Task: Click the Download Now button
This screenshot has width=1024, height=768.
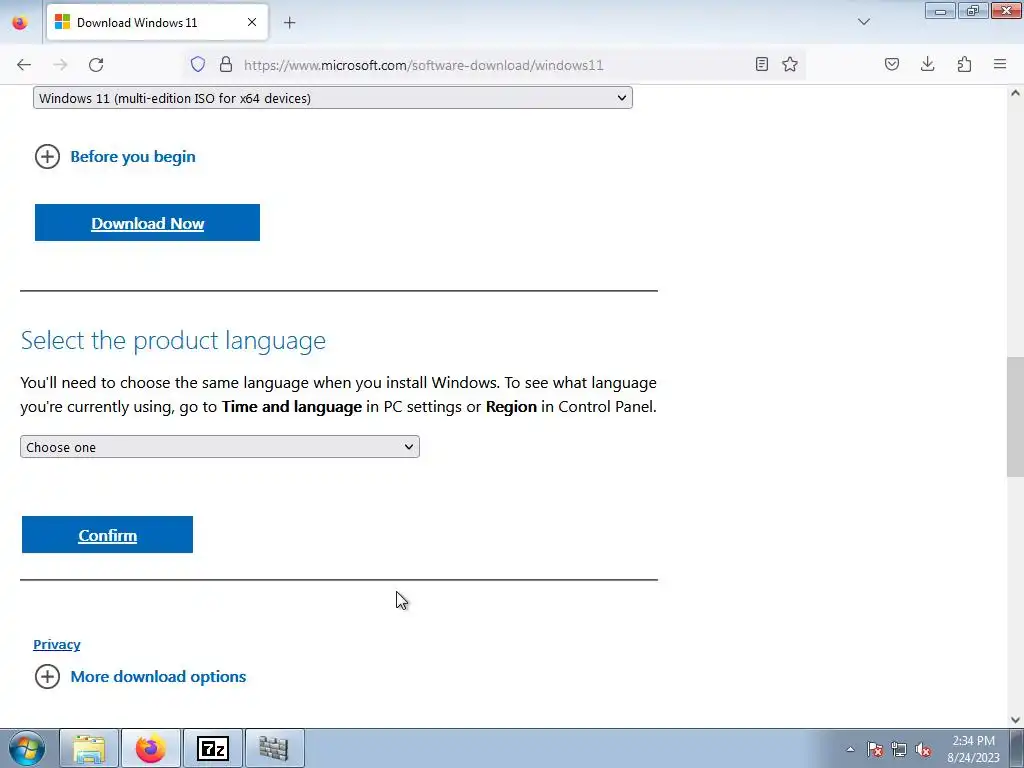Action: pyautogui.click(x=147, y=223)
